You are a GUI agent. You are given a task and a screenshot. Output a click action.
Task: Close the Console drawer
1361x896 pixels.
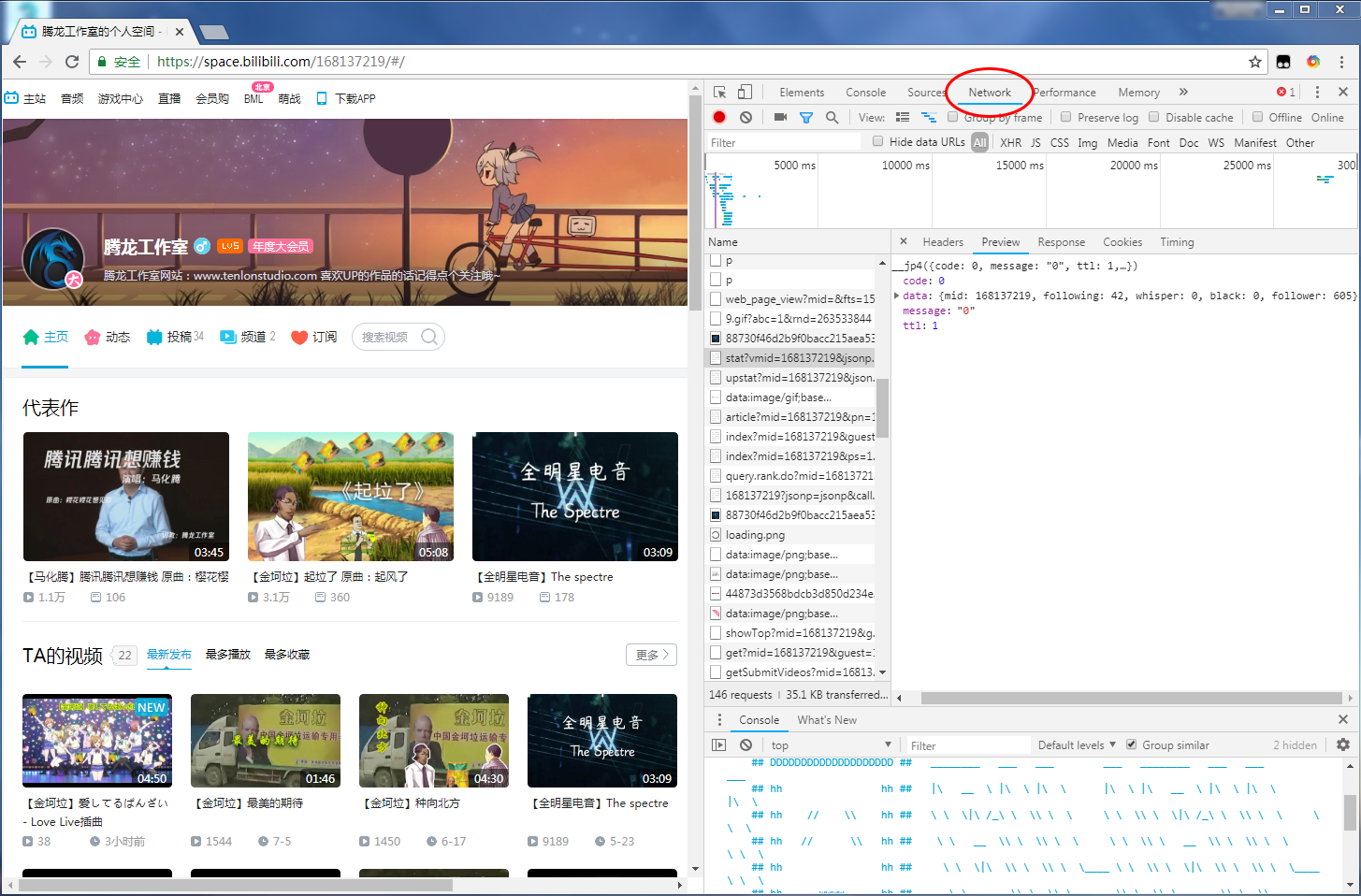pyautogui.click(x=1343, y=719)
